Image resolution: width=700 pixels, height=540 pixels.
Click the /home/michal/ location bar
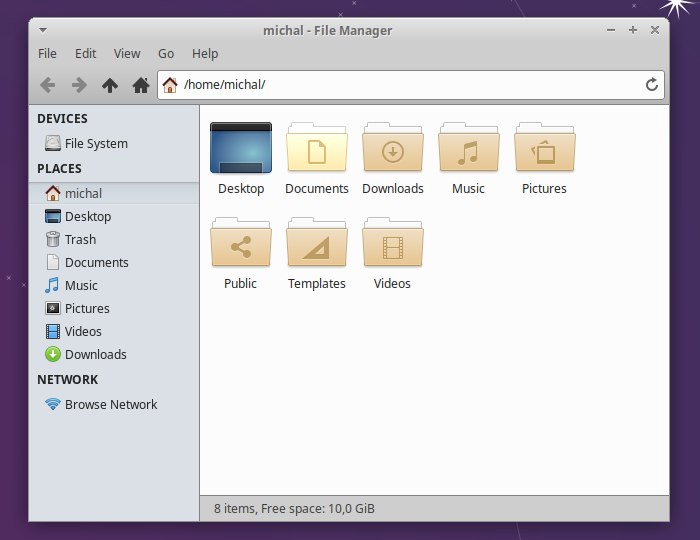coord(411,85)
